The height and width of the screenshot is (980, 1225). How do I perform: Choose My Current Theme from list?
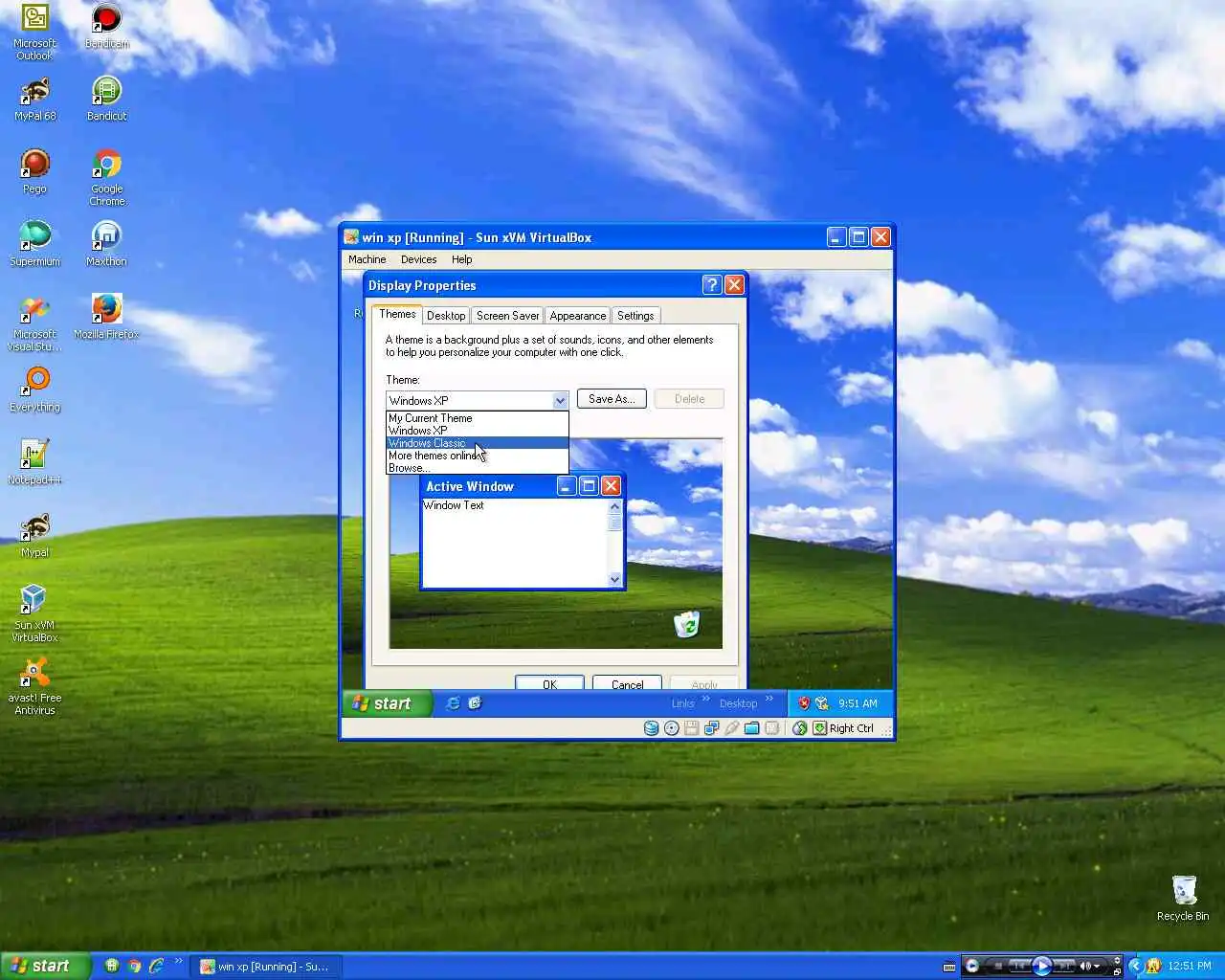tap(478, 418)
